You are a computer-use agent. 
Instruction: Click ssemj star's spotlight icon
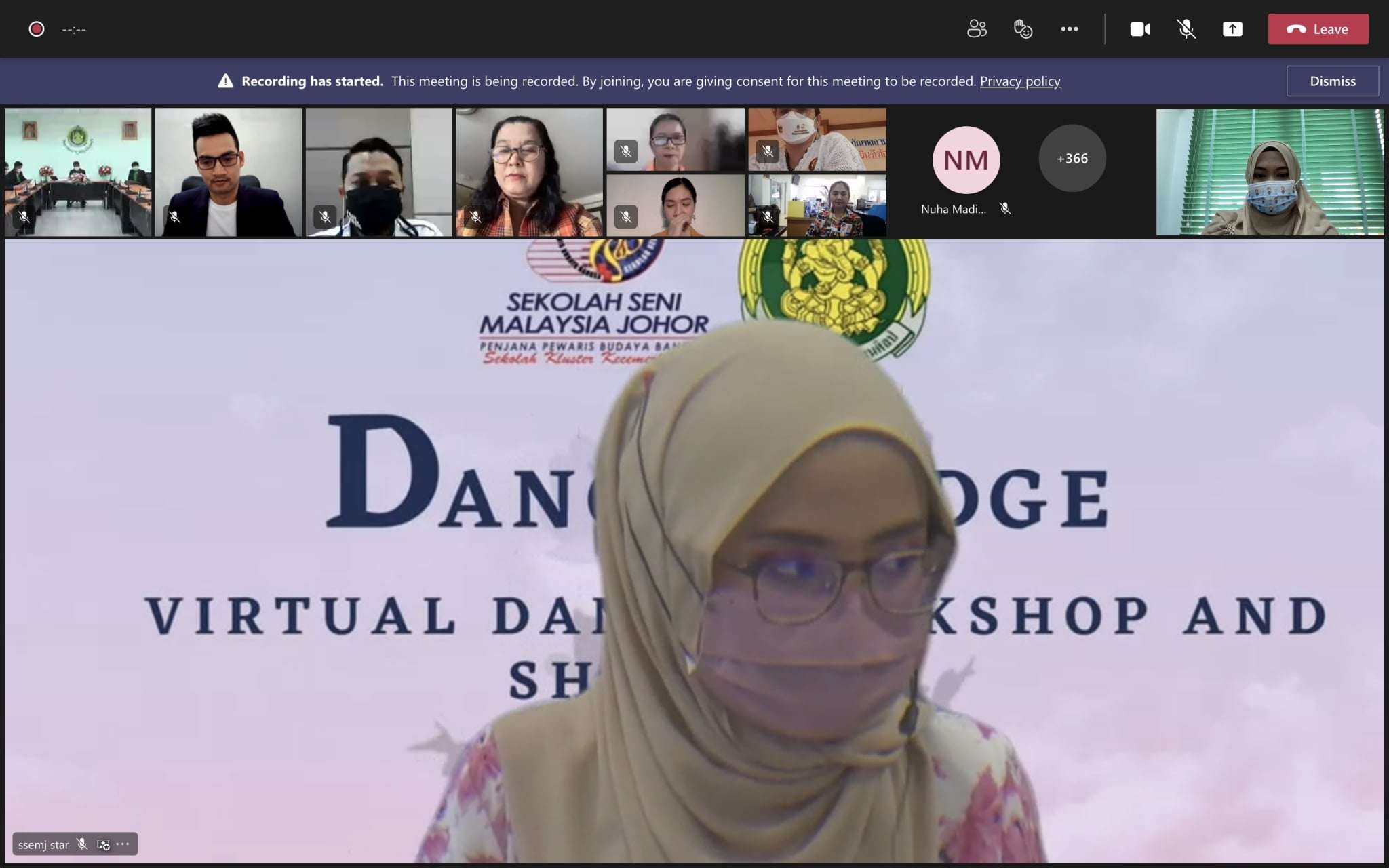tap(103, 844)
